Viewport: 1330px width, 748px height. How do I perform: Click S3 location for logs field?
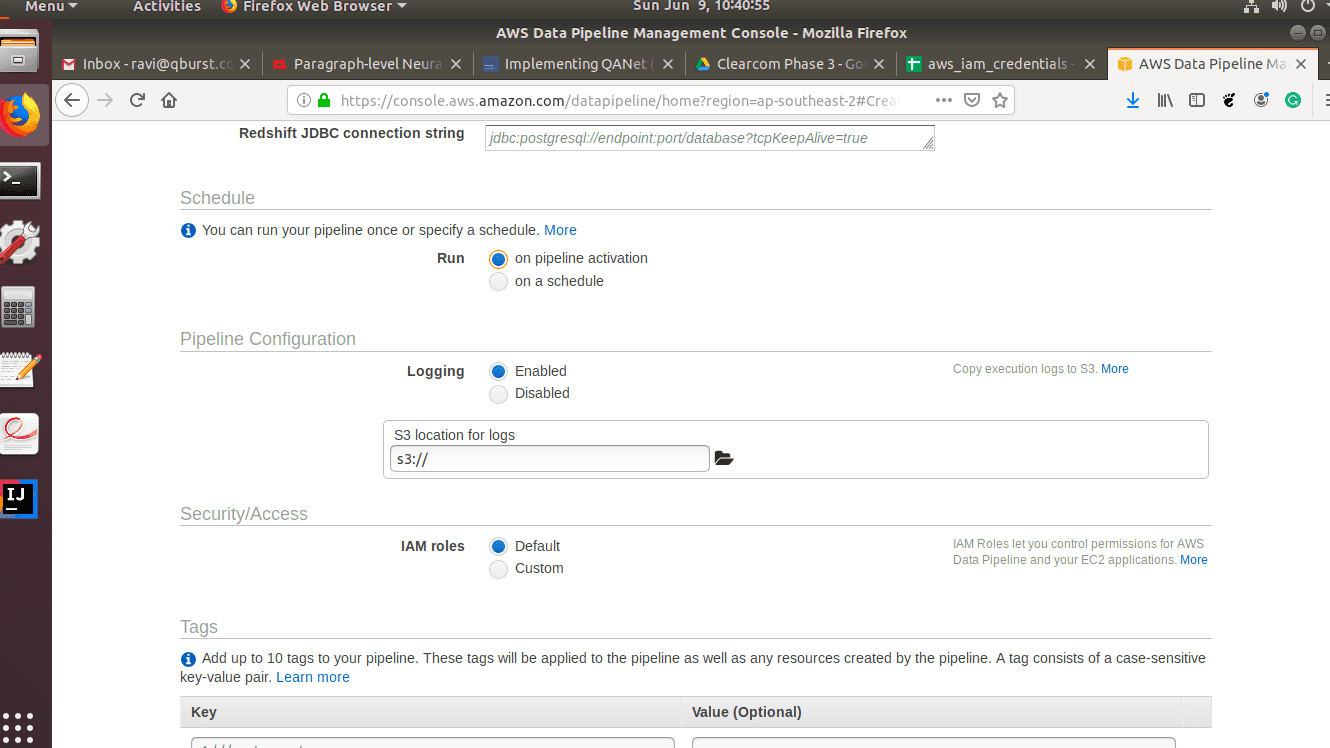coord(549,459)
